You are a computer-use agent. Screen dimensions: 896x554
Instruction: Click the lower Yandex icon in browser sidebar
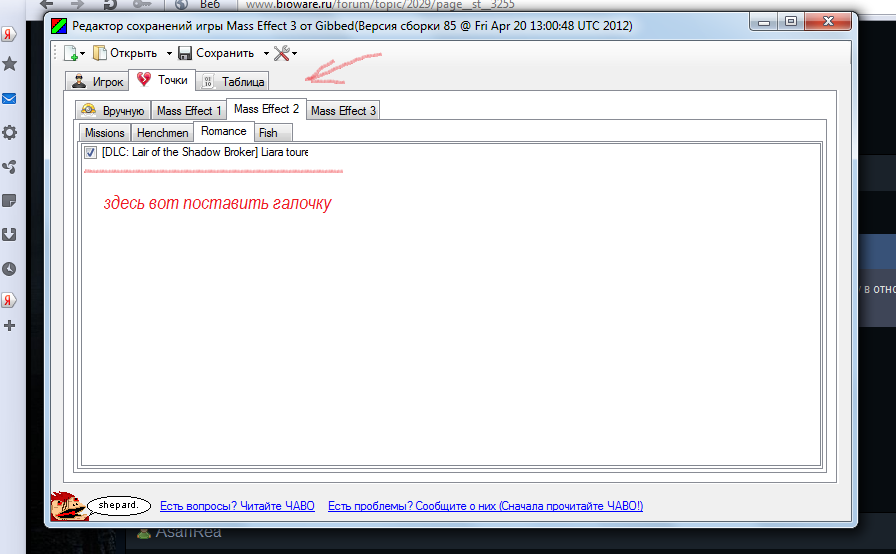[9, 300]
